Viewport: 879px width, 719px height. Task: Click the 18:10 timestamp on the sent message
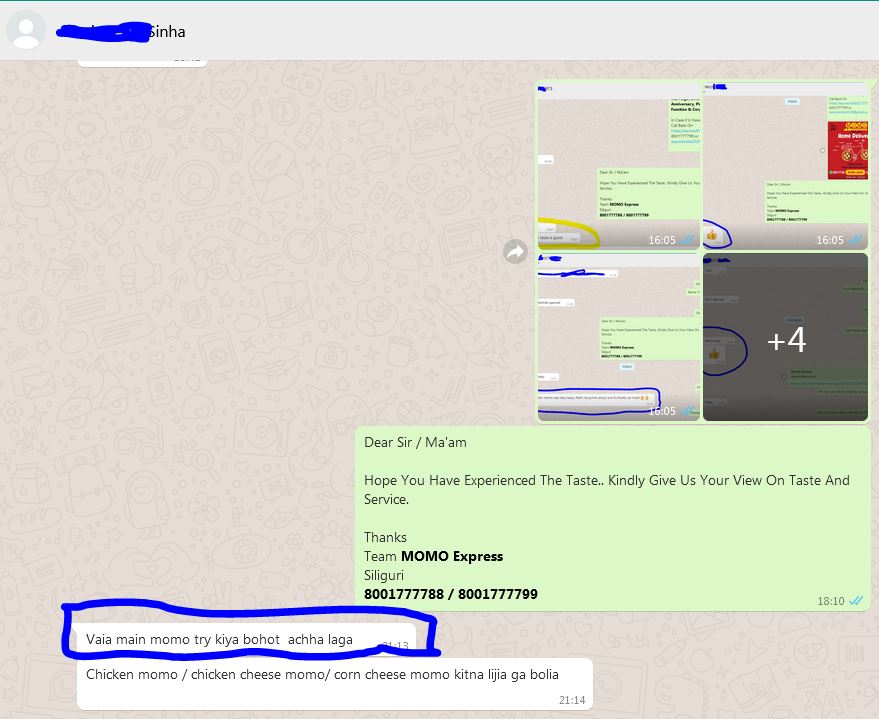pos(830,601)
